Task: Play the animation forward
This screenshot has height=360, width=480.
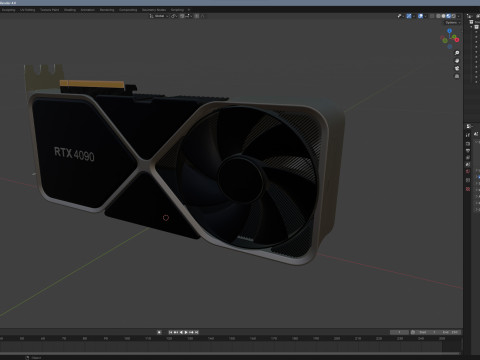Action: (x=186, y=332)
